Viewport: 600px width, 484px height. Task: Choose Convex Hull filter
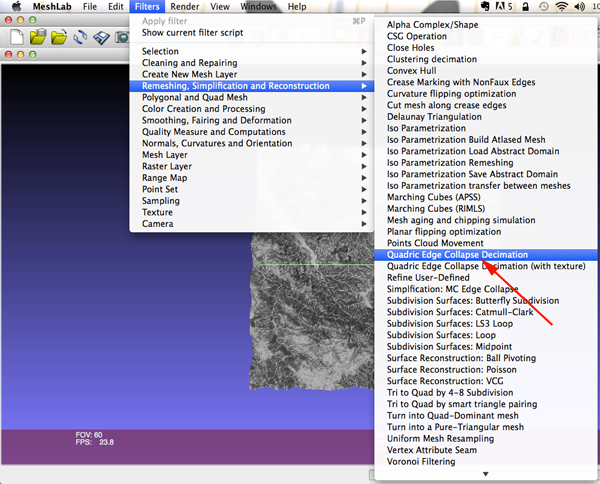(486, 70)
